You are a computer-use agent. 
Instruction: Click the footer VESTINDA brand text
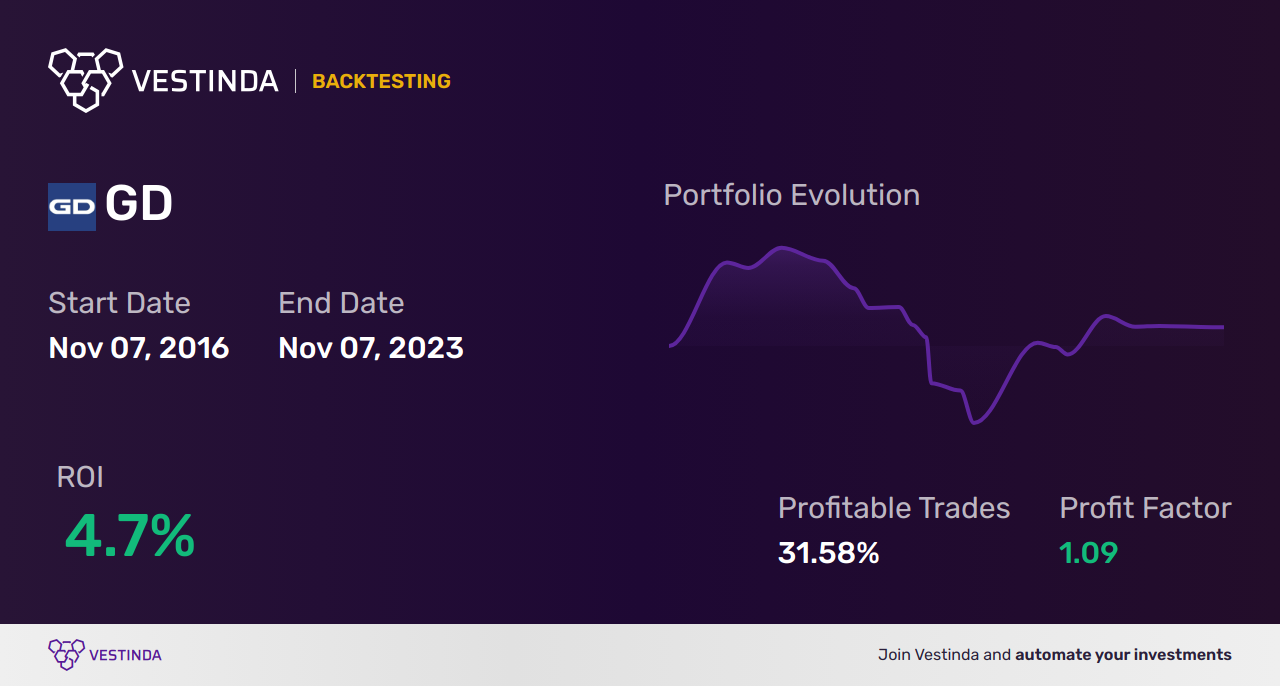125,656
